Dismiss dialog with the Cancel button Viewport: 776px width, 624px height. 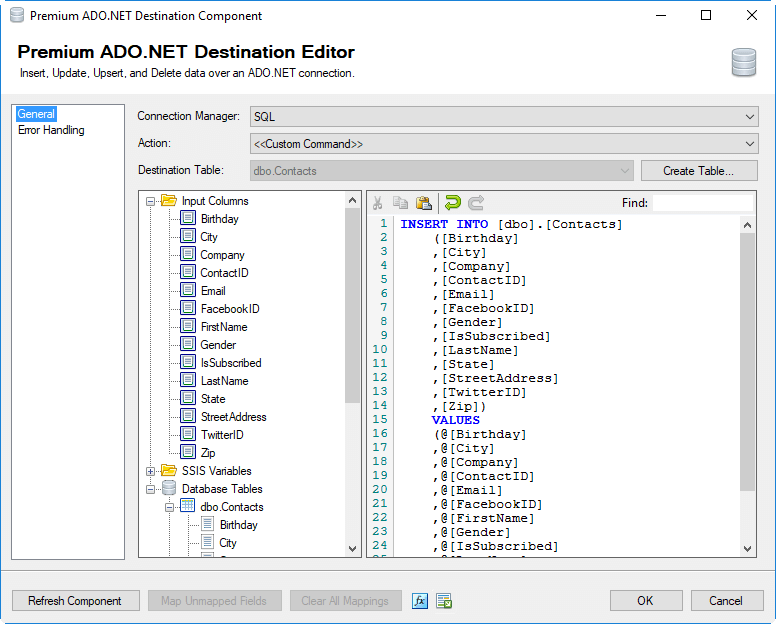click(727, 601)
